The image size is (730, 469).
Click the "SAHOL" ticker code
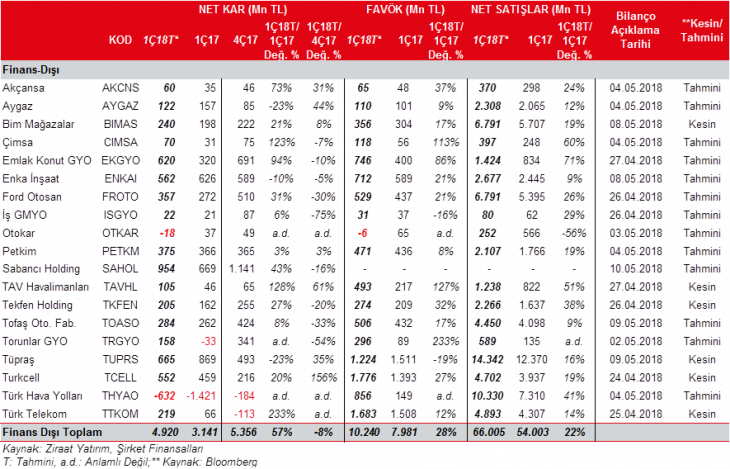point(121,269)
